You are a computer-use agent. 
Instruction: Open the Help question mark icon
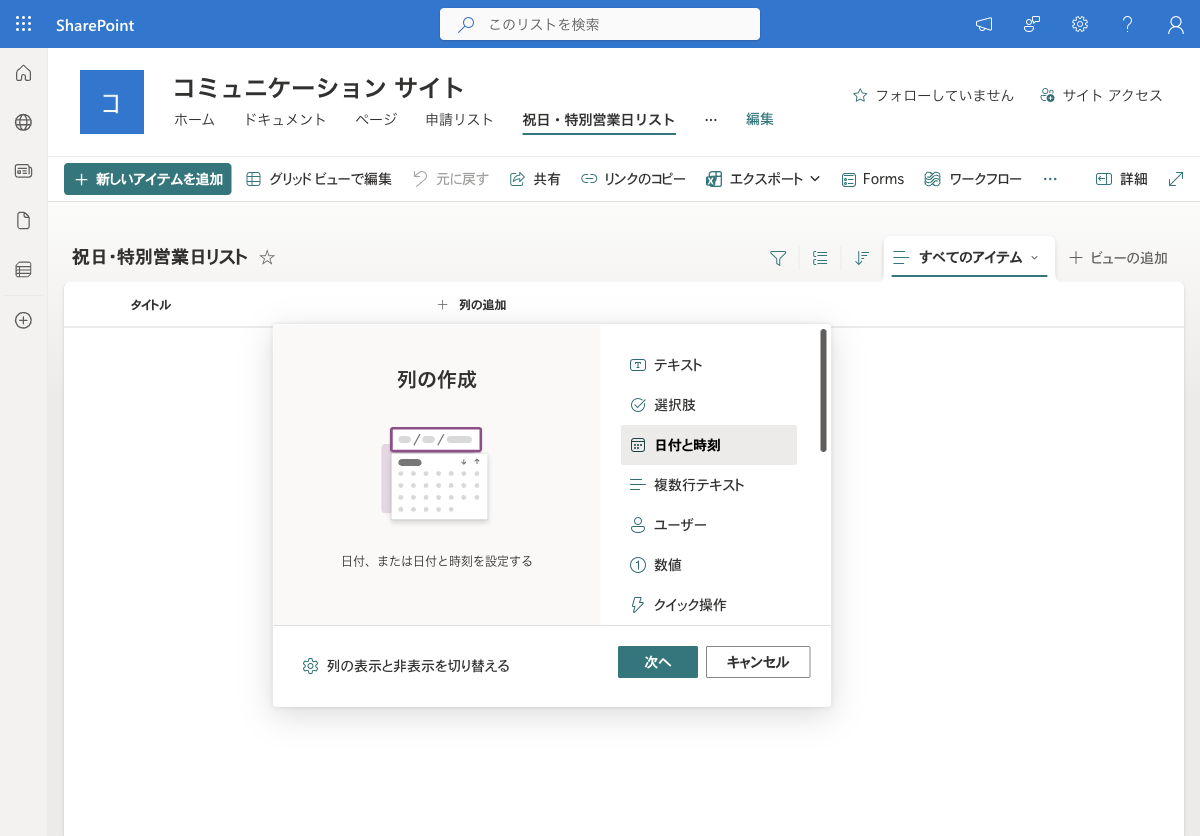[x=1128, y=24]
